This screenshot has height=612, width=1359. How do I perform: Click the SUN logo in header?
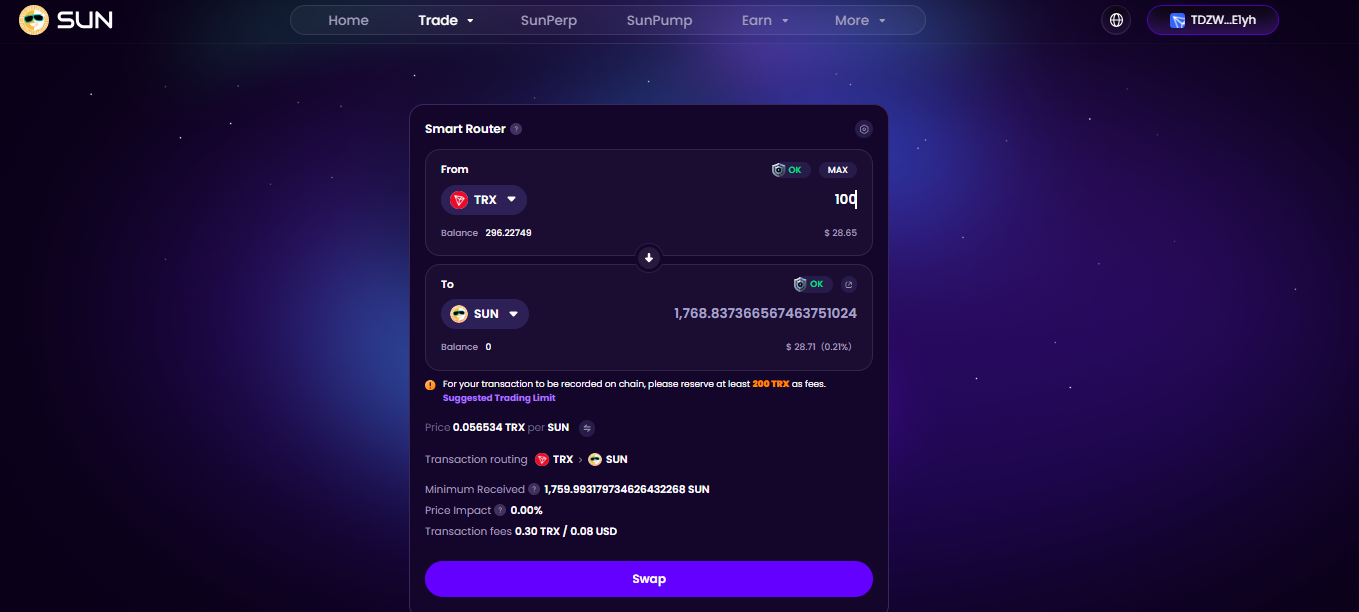point(66,20)
